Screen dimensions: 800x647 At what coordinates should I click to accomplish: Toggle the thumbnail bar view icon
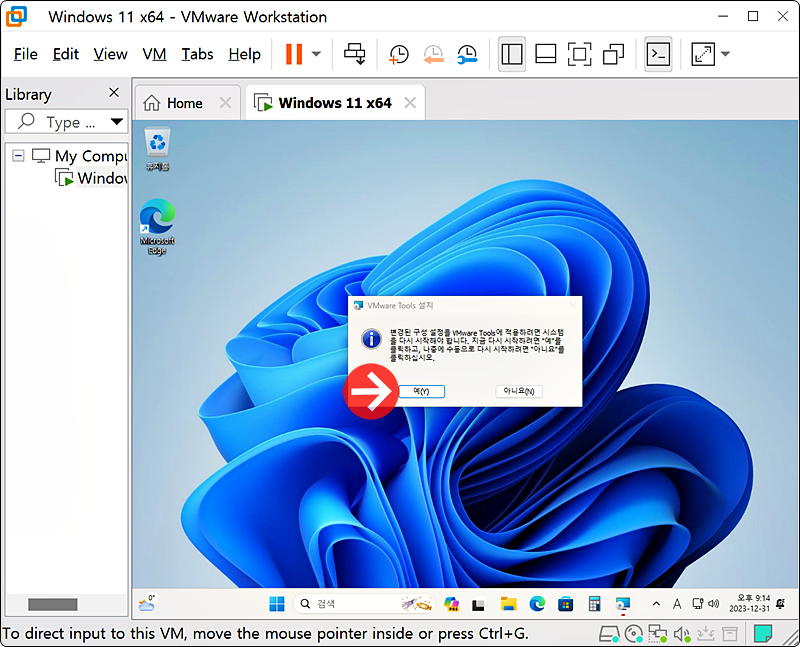click(545, 54)
